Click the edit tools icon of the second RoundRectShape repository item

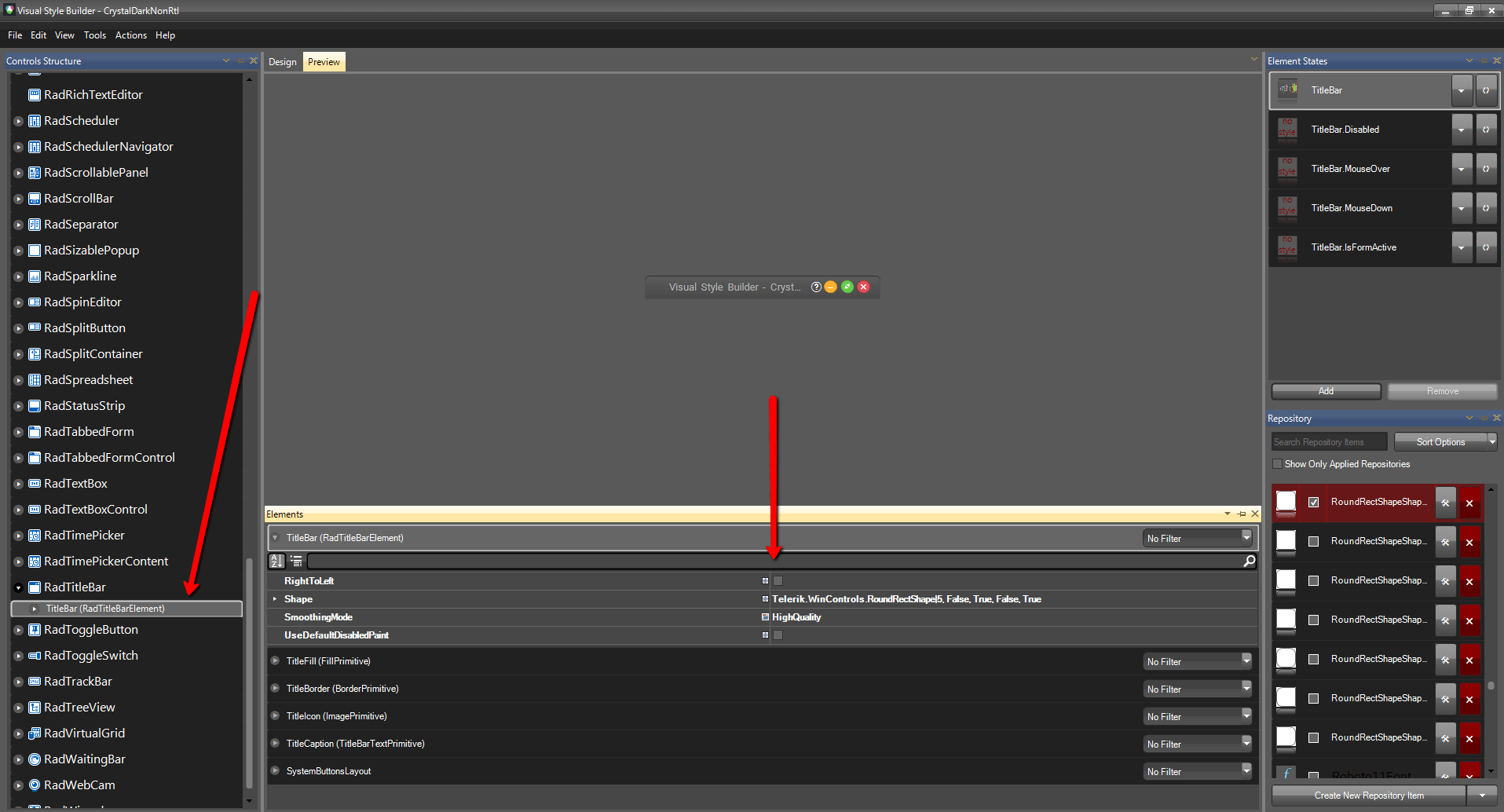tap(1445, 542)
